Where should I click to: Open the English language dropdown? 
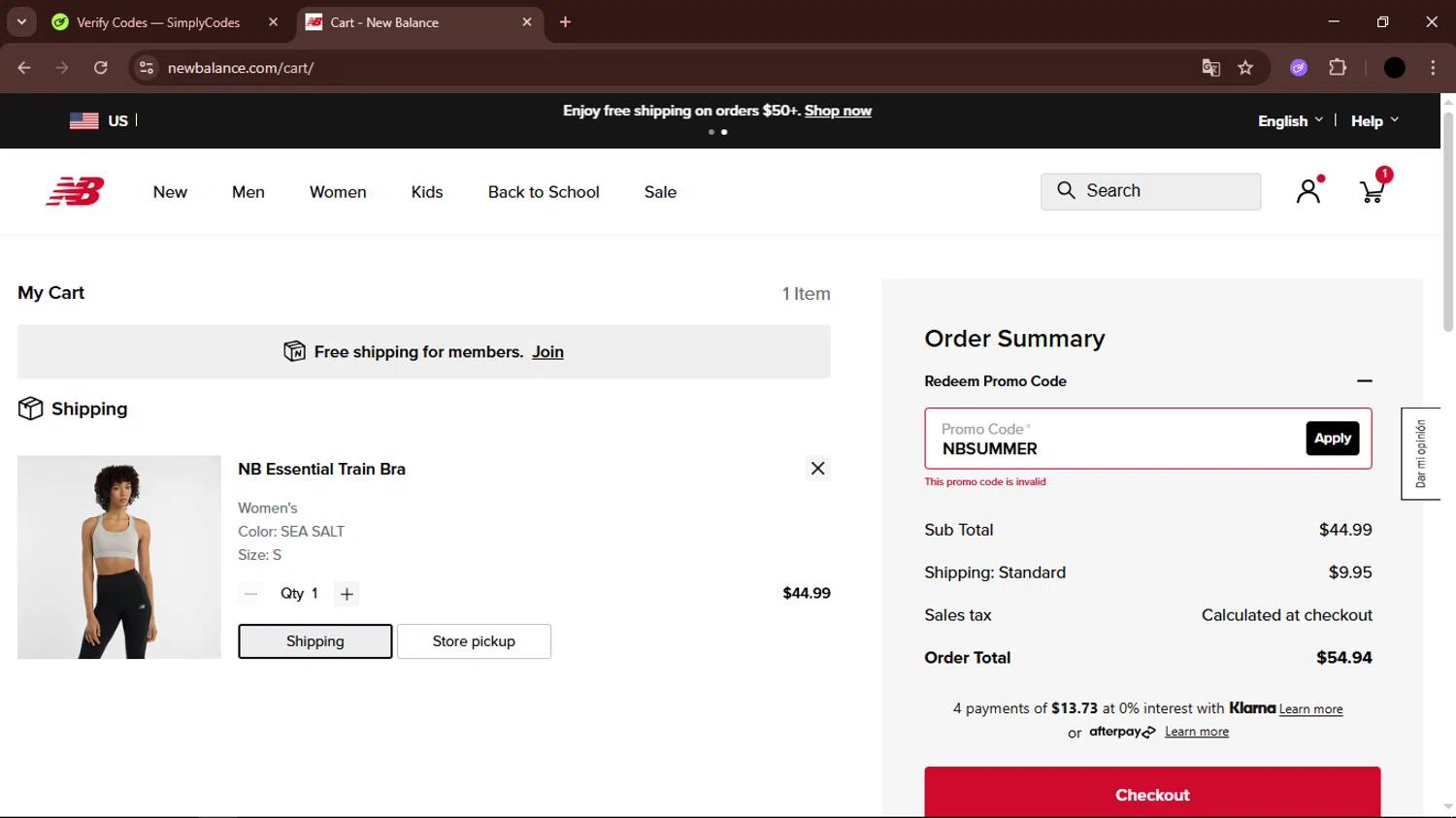point(1290,120)
